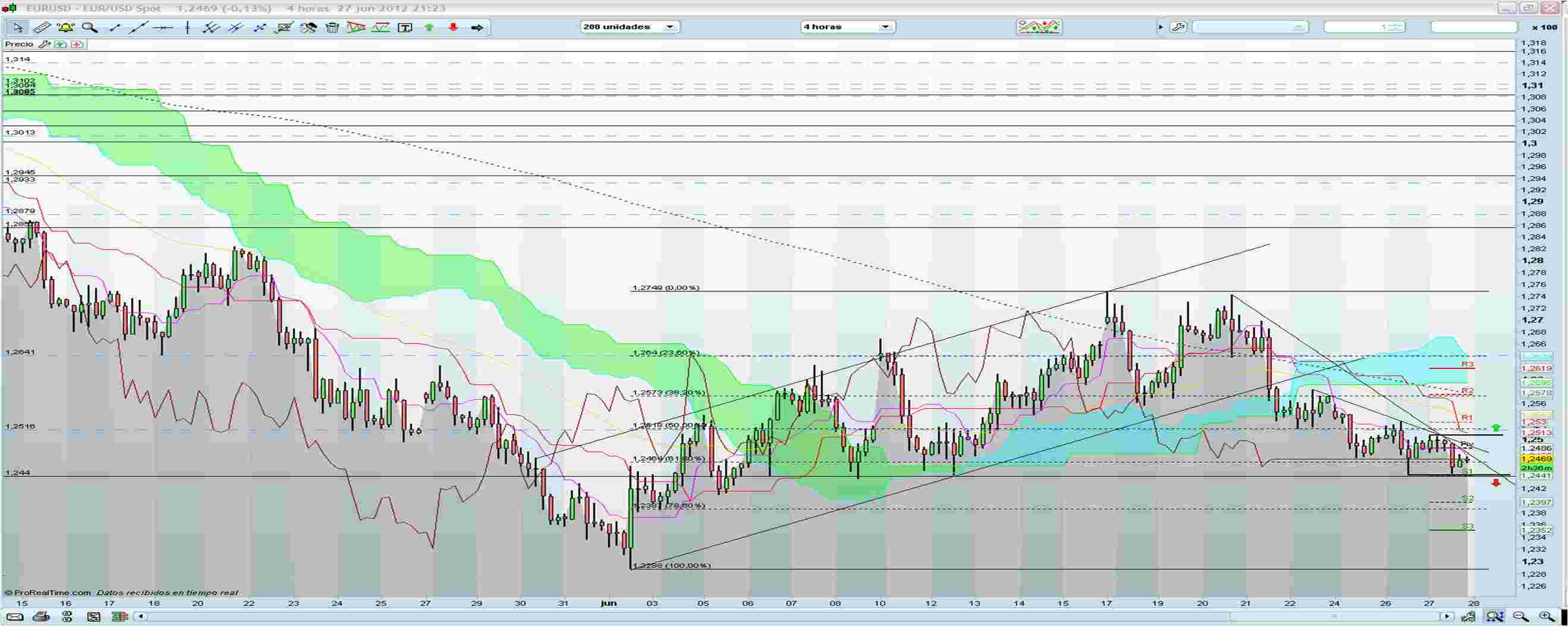Click the chain link icon in bottom bar
Viewport: 1568px width, 626px height.
point(67,617)
